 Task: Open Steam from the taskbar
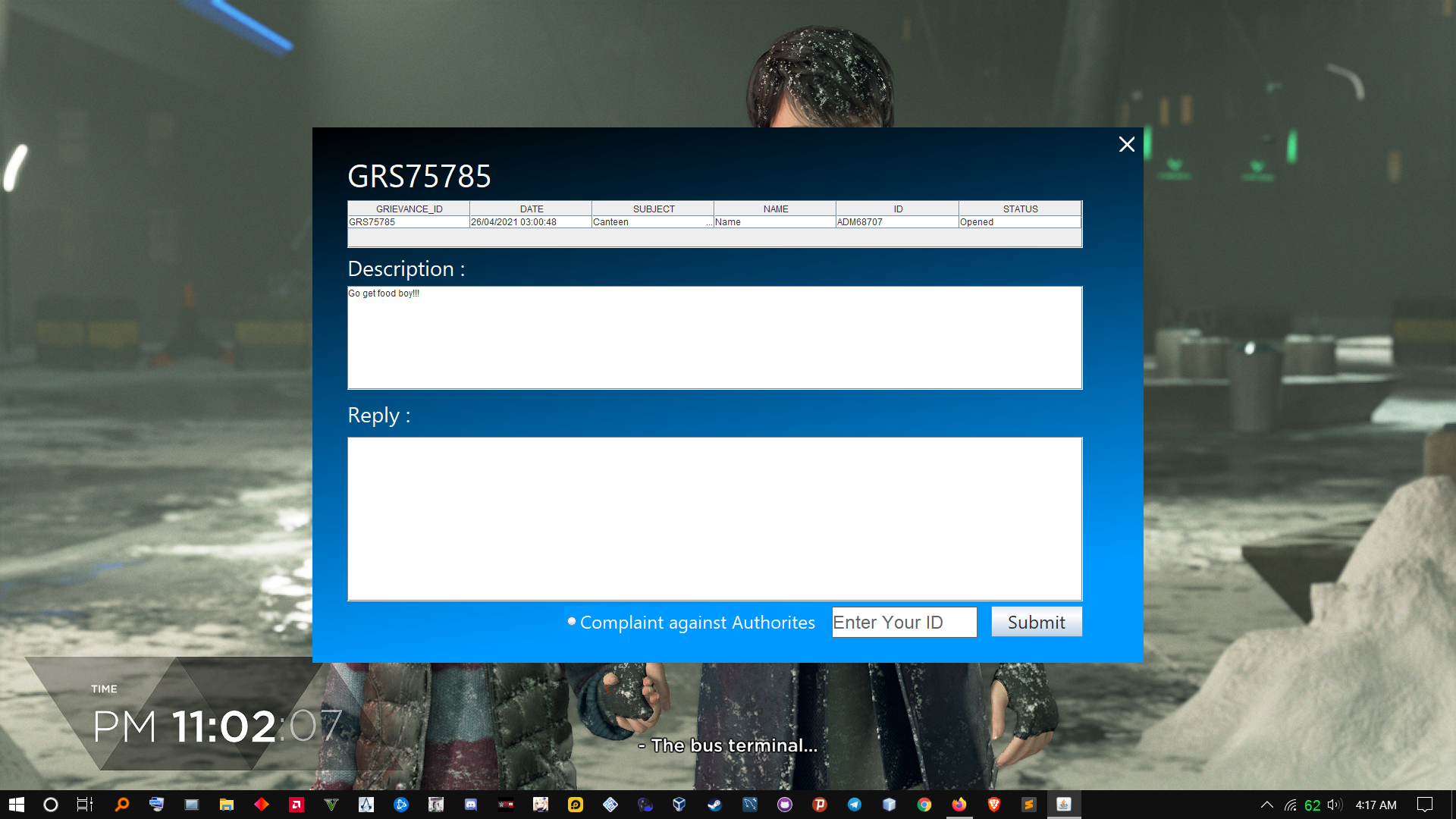(715, 805)
